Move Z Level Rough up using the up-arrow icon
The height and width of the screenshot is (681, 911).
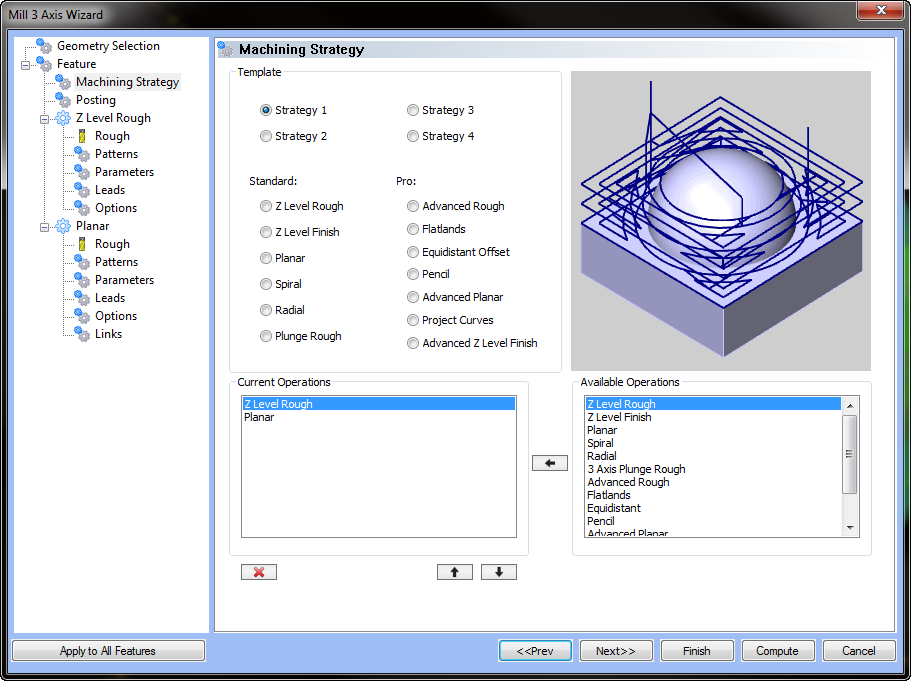pyautogui.click(x=455, y=571)
